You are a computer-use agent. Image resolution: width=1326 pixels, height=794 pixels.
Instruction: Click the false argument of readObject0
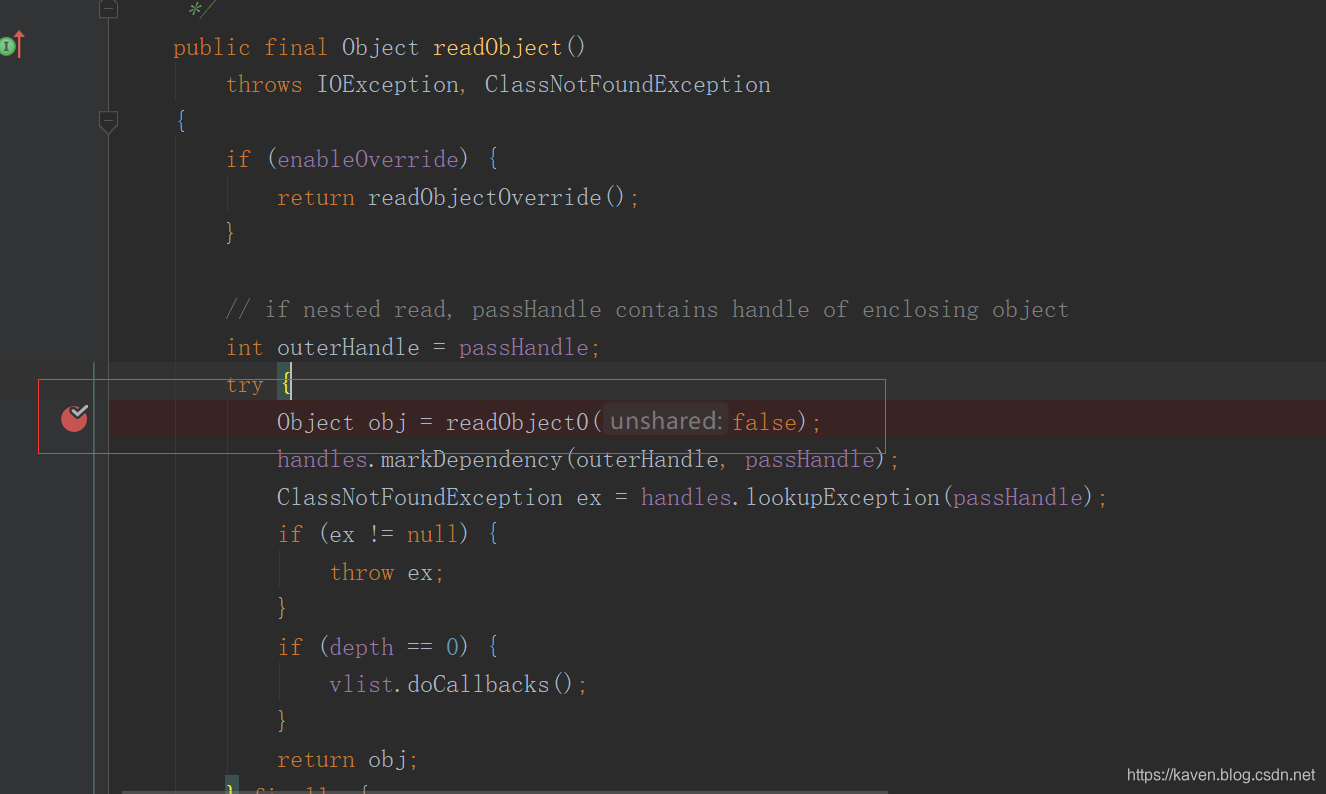(x=764, y=422)
